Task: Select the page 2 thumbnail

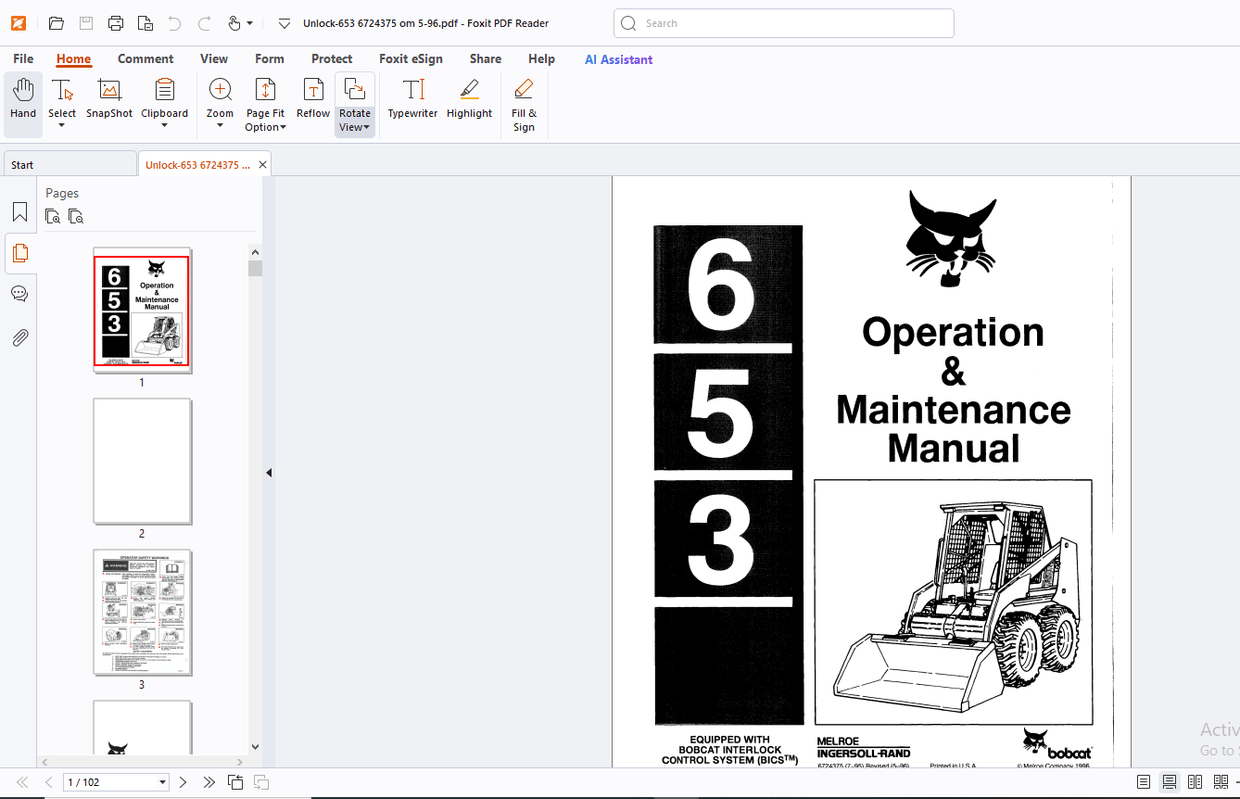Action: pyautogui.click(x=141, y=461)
